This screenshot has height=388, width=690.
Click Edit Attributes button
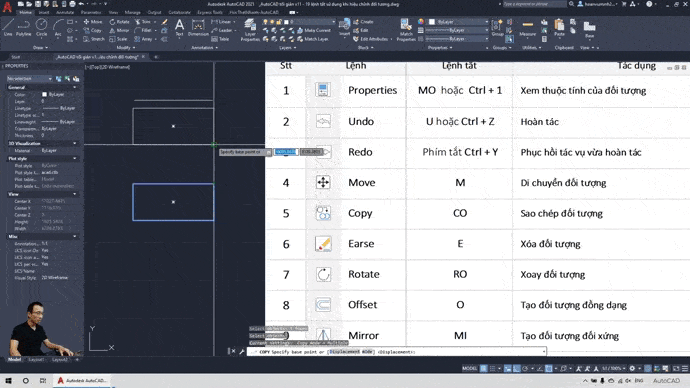click(x=371, y=39)
